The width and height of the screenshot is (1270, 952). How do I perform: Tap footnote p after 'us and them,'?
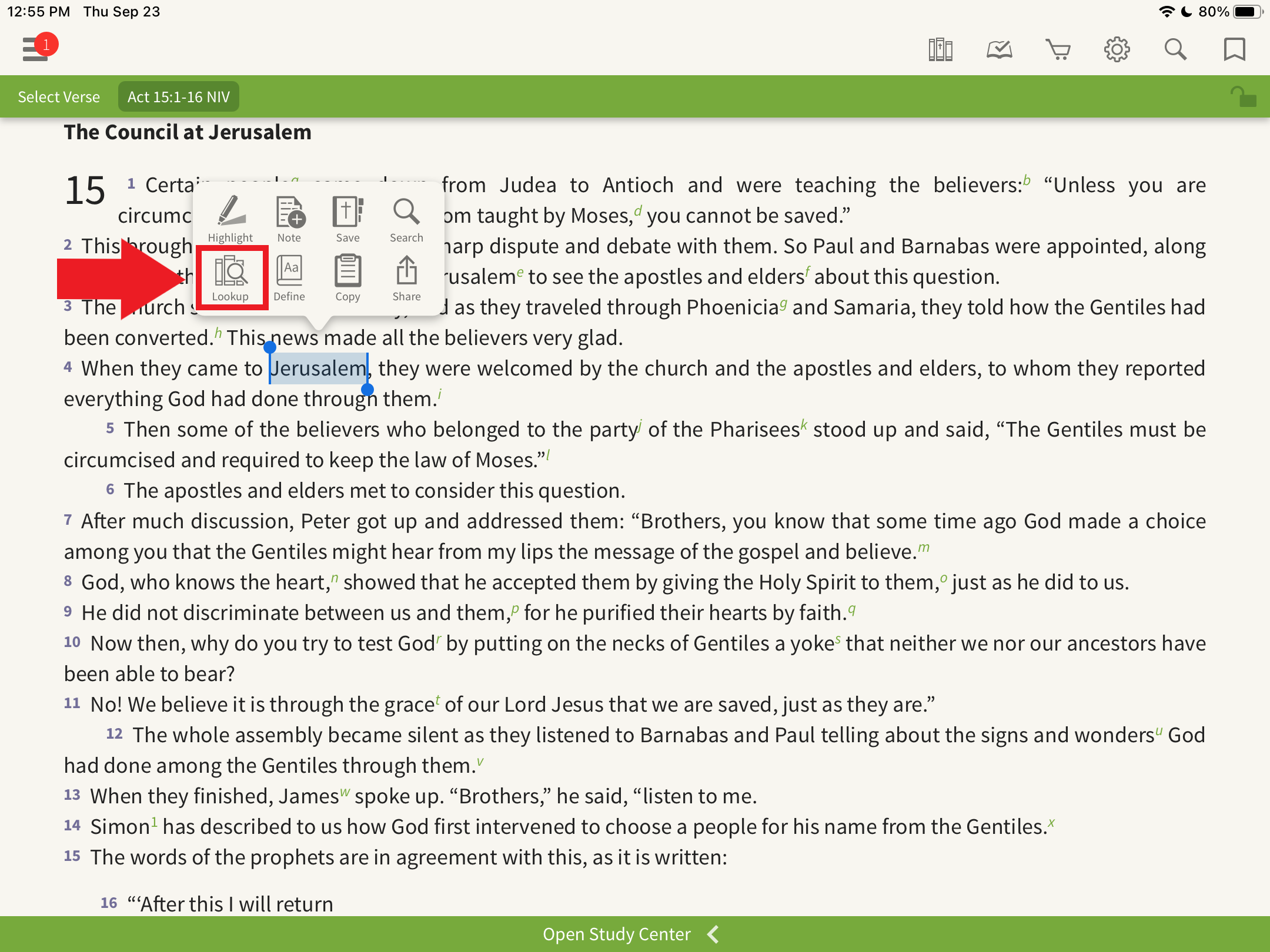coord(515,609)
